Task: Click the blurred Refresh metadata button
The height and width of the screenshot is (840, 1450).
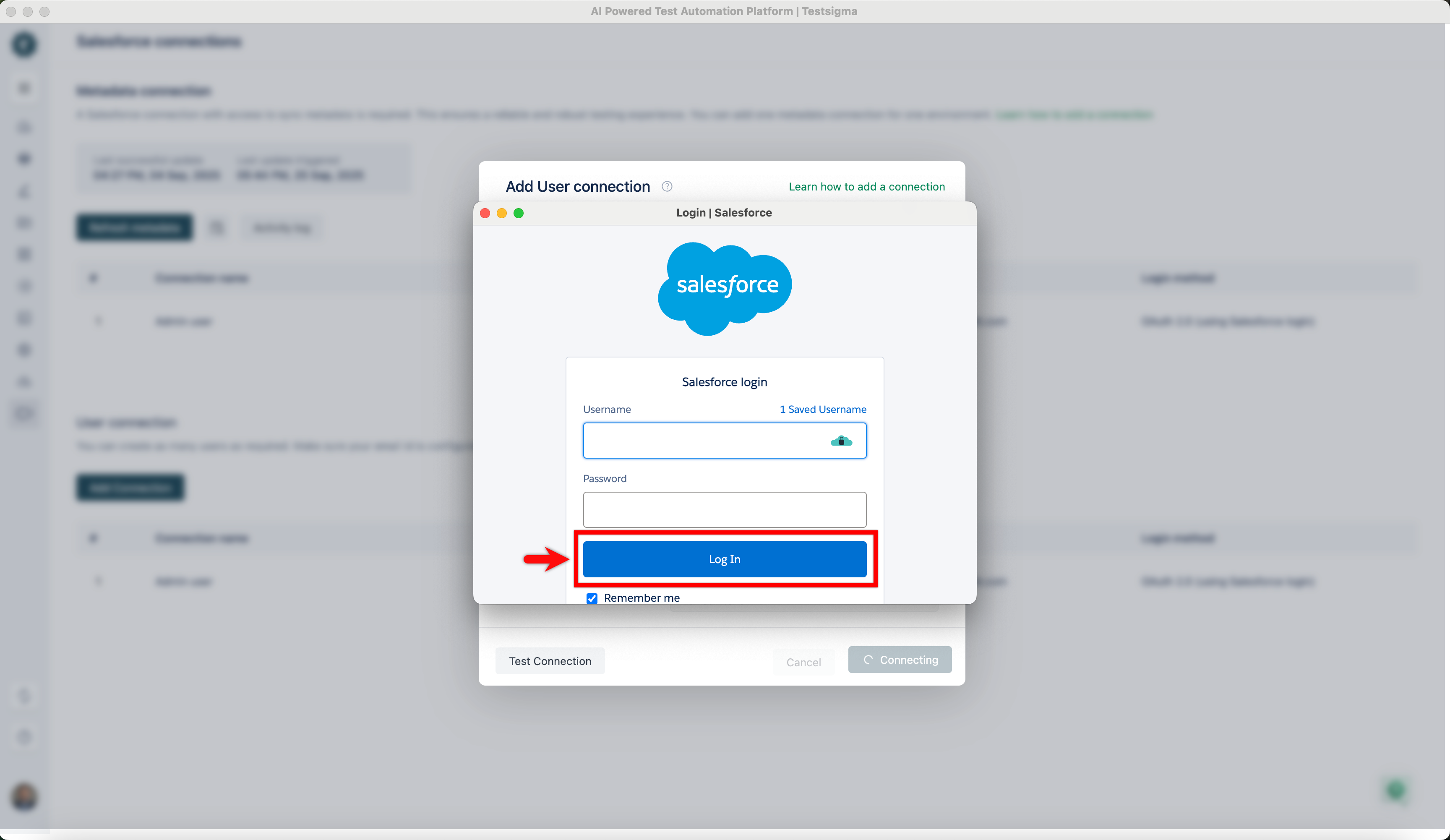Action: tap(135, 228)
